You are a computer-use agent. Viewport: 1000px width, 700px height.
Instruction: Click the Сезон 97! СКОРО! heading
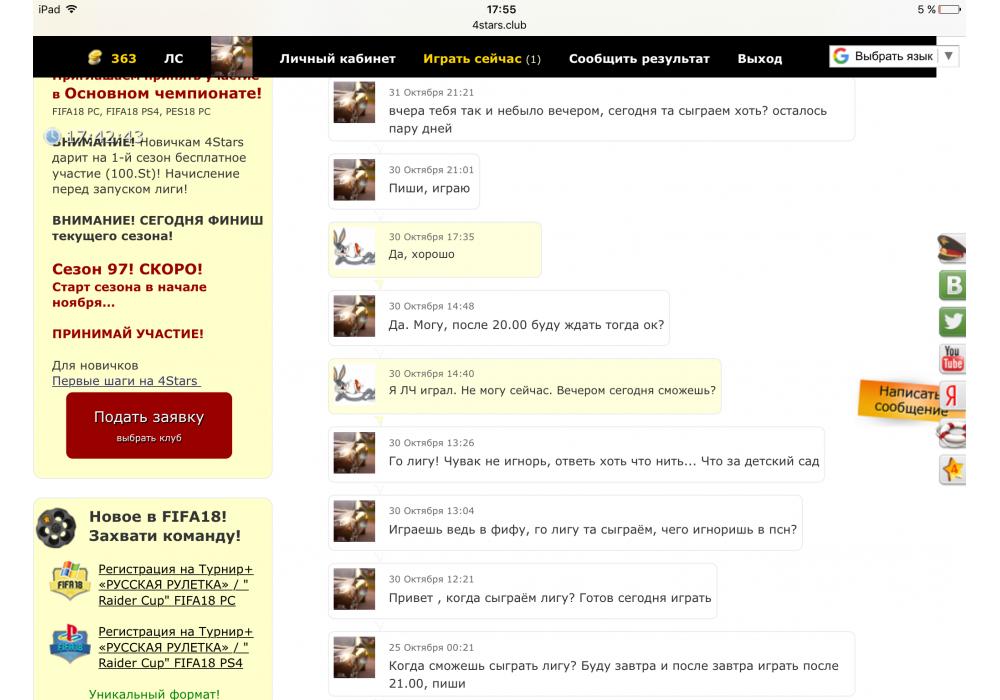coord(128,269)
